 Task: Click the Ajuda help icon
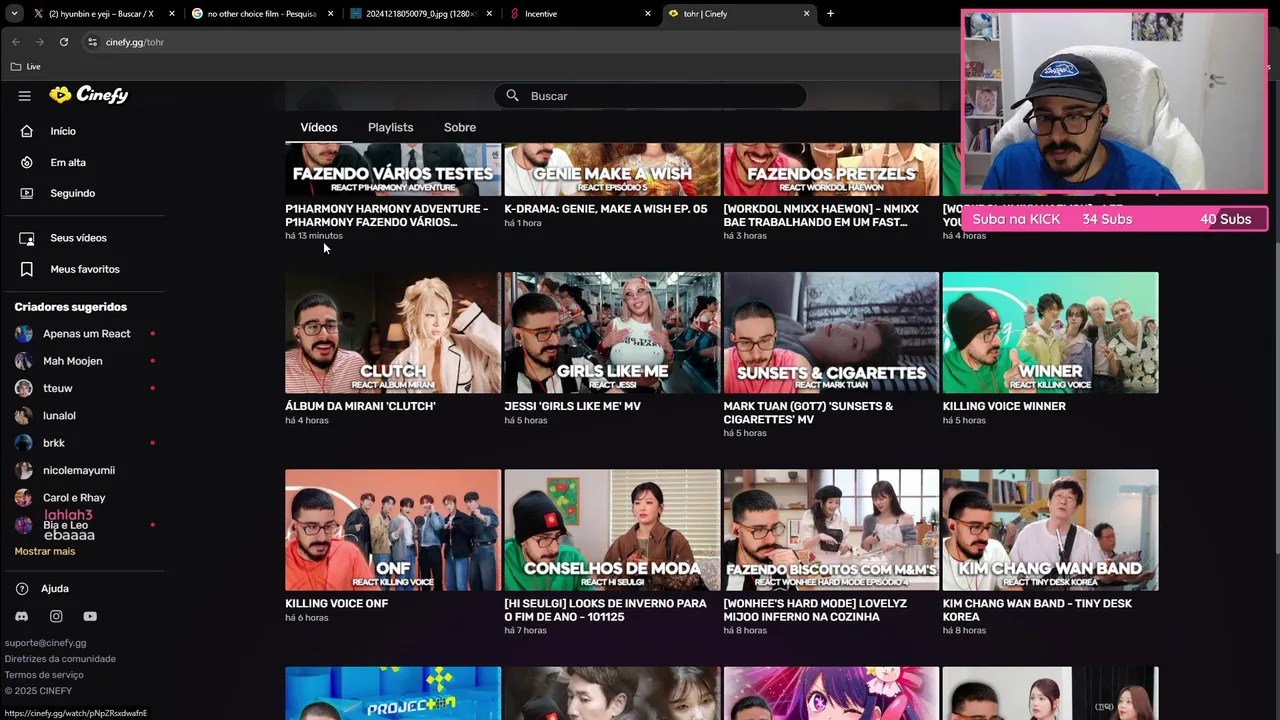22,589
